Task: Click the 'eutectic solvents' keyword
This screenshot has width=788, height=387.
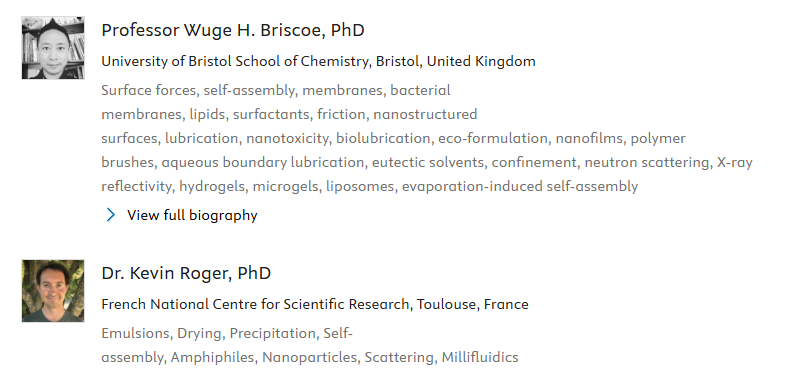Action: pos(428,163)
